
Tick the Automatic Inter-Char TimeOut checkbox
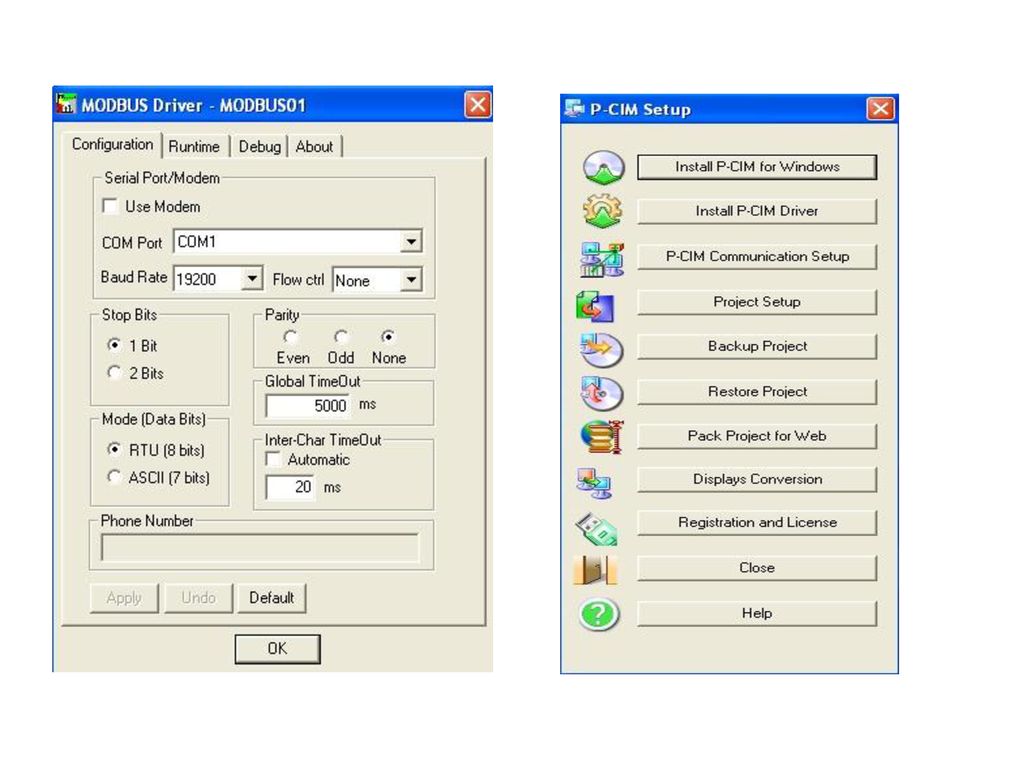click(273, 459)
